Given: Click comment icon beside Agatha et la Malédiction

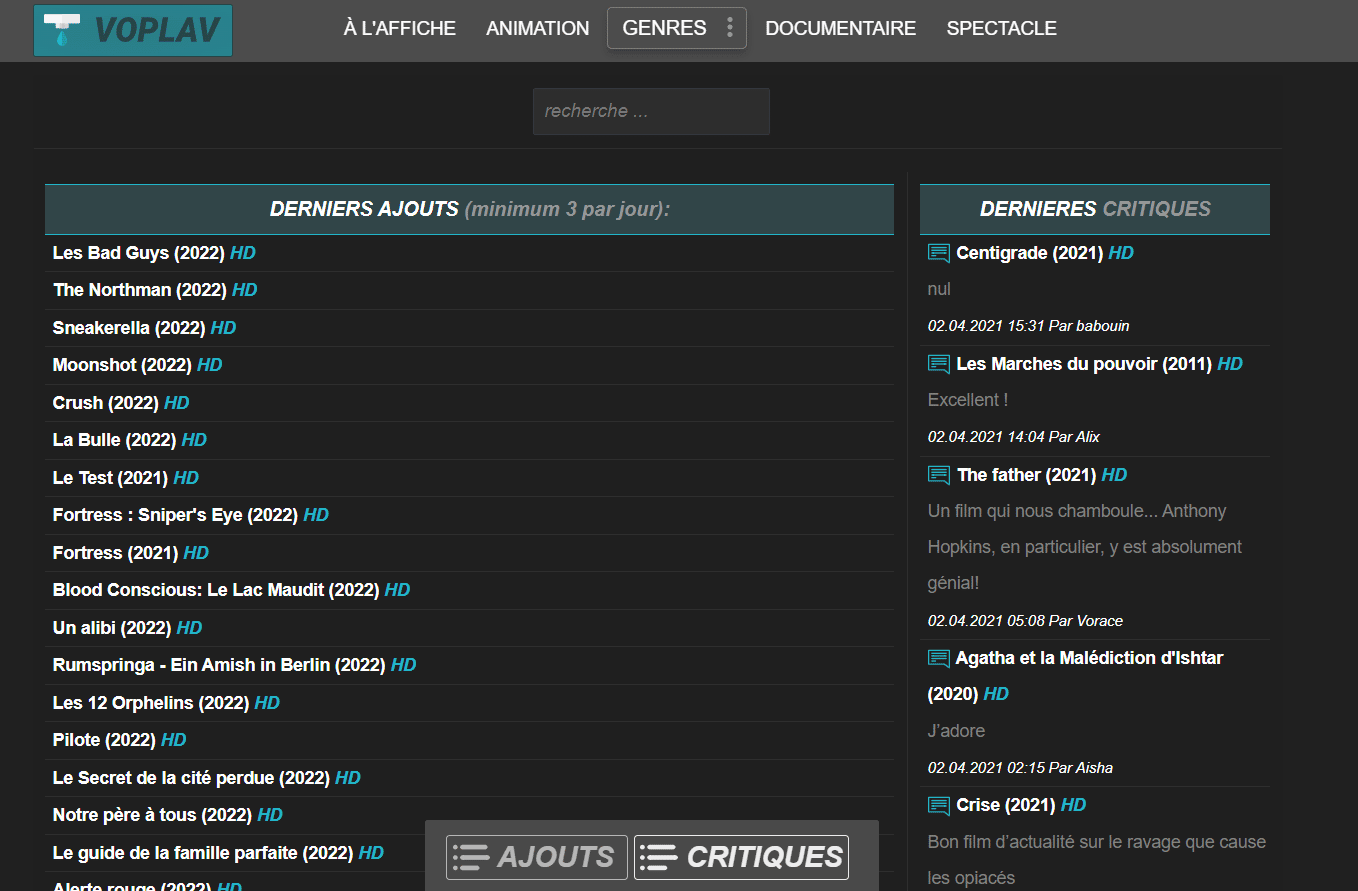Looking at the screenshot, I should [x=938, y=658].
